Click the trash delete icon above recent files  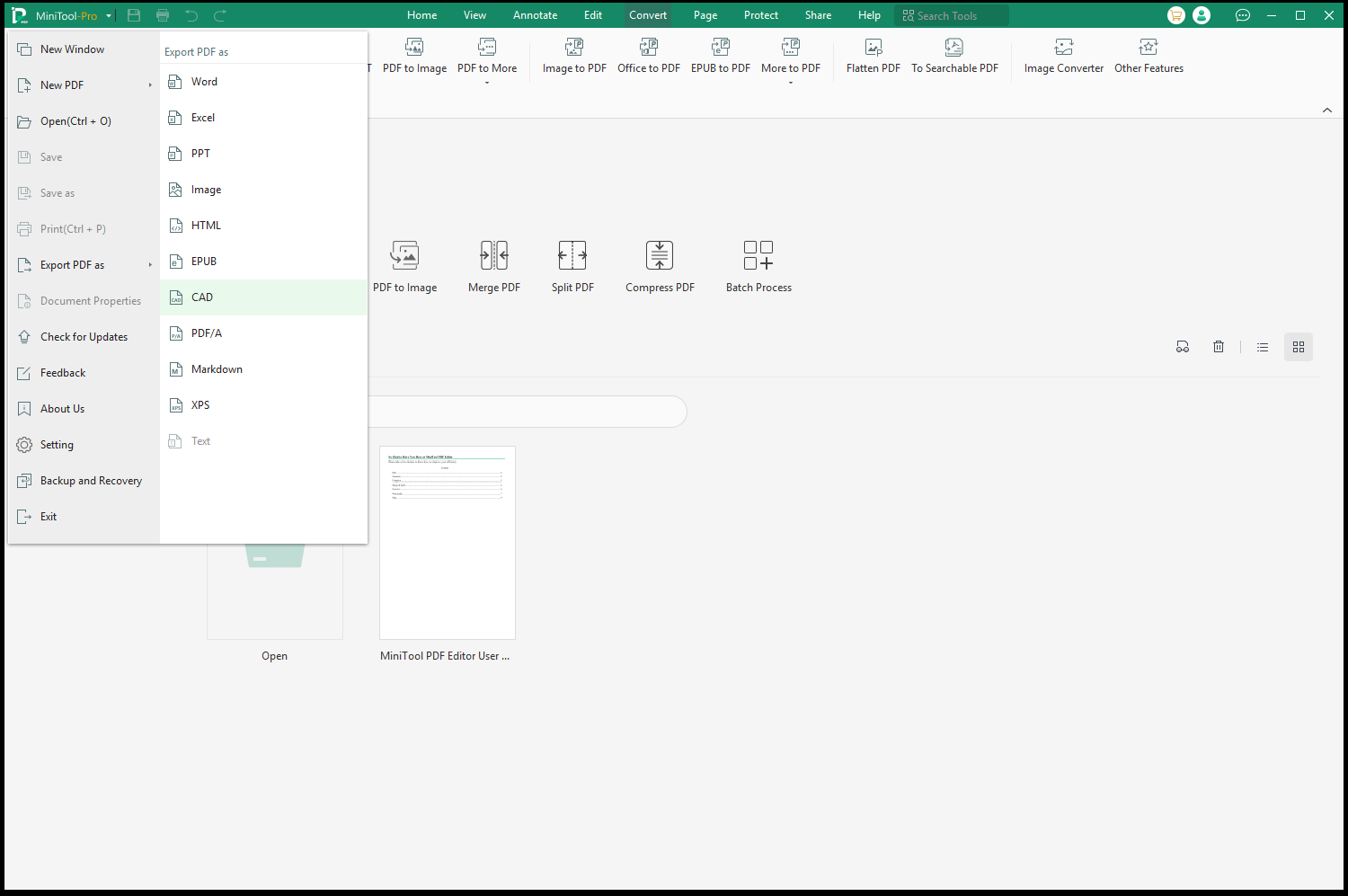[x=1219, y=347]
